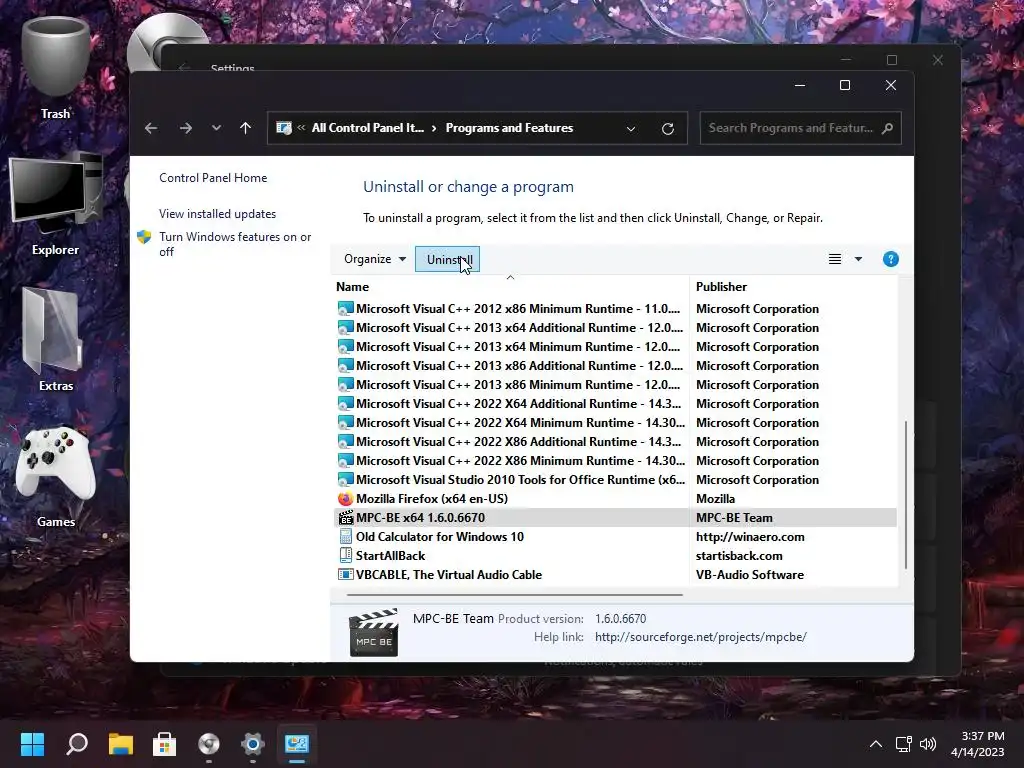
Task: Open Control Panel Home link
Action: [x=213, y=178]
